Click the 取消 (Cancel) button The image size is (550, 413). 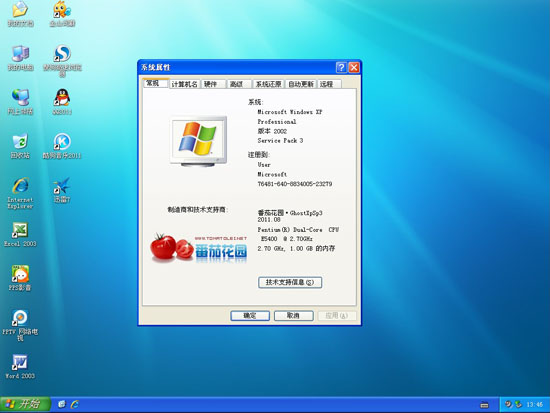[293, 315]
